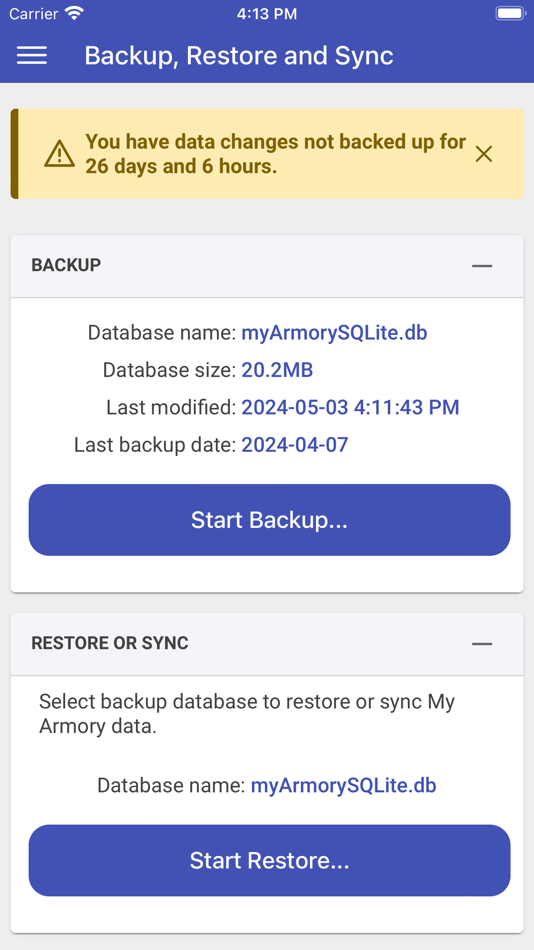Tap the Wi-Fi status icon
The image size is (534, 950).
tap(75, 13)
